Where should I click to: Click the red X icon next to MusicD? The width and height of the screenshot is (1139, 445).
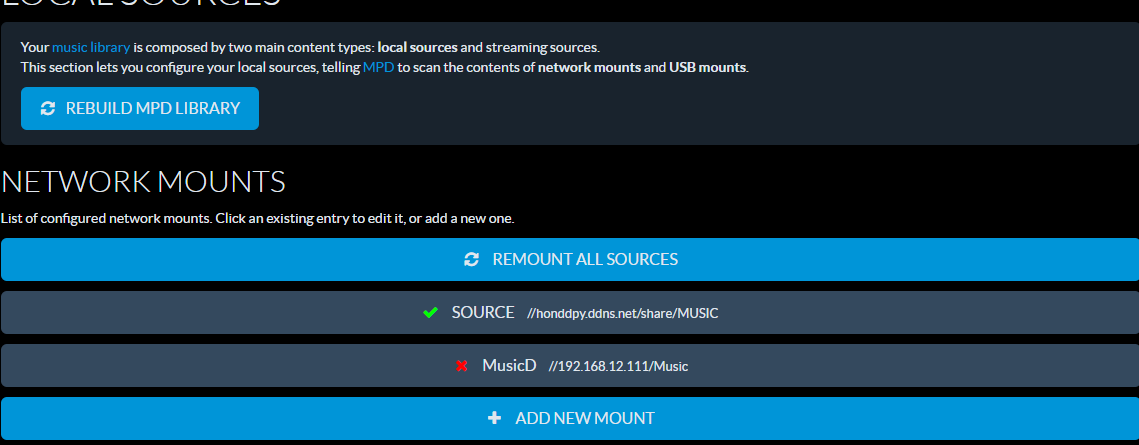tap(461, 366)
